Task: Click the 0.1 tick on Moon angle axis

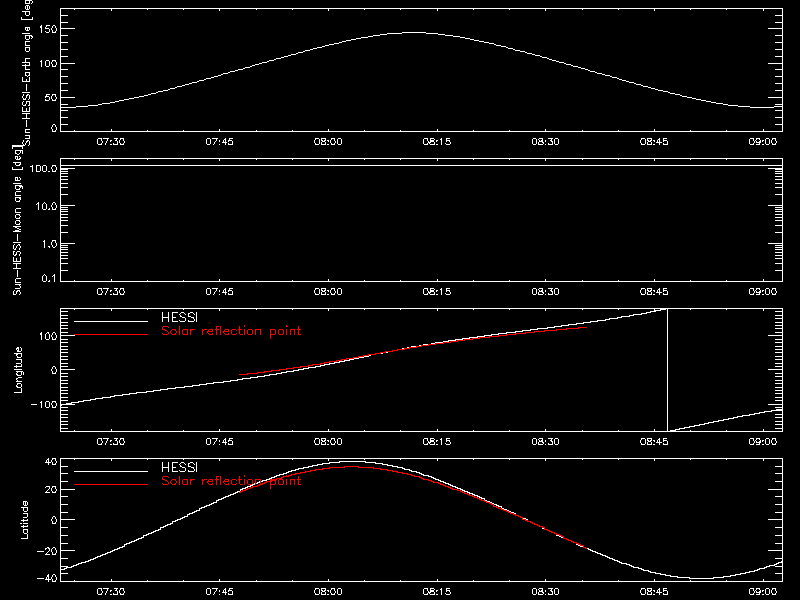Action: pos(49,279)
